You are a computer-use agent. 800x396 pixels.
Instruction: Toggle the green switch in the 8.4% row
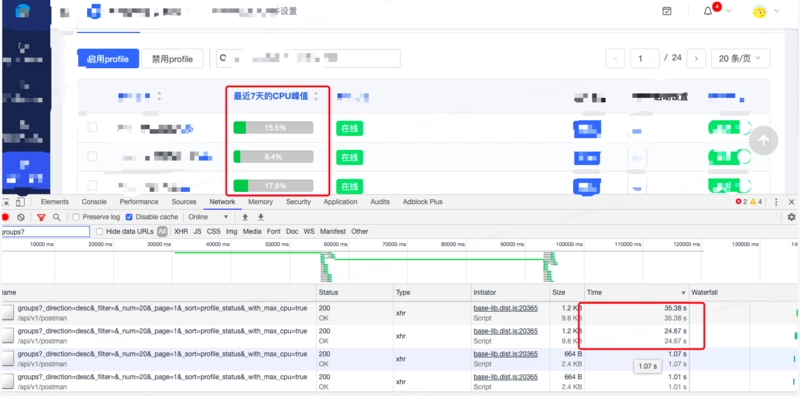(730, 157)
